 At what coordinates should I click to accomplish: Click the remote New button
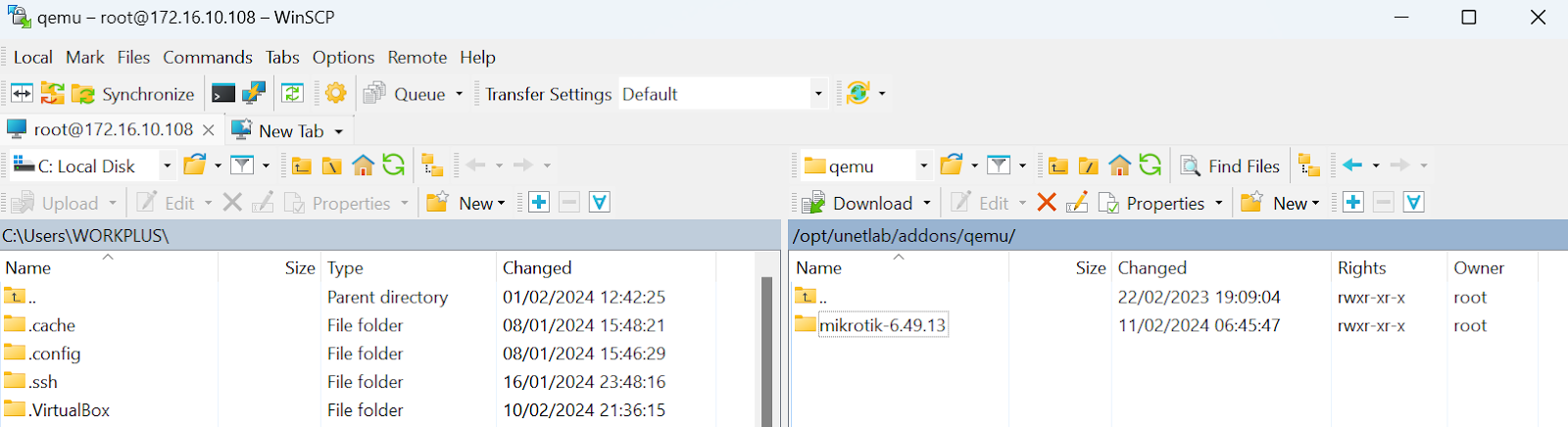(x=1281, y=203)
